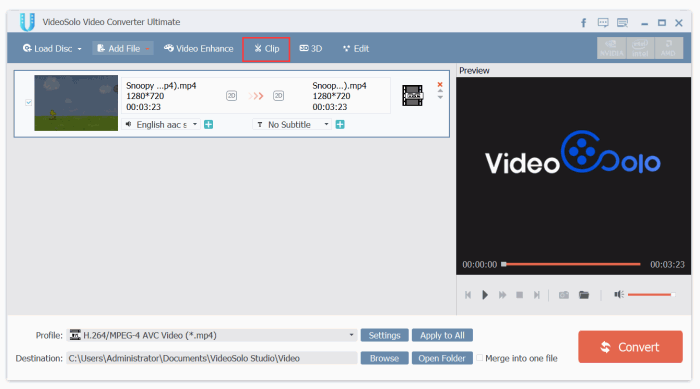Click the Convert button

pyautogui.click(x=630, y=347)
